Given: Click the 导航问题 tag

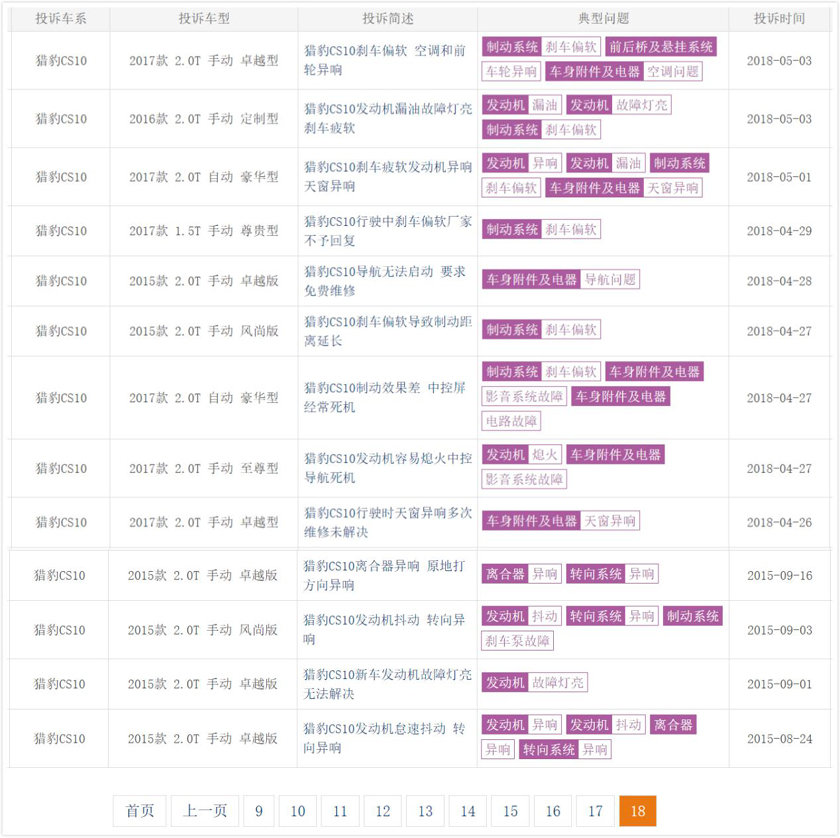Looking at the screenshot, I should (610, 280).
